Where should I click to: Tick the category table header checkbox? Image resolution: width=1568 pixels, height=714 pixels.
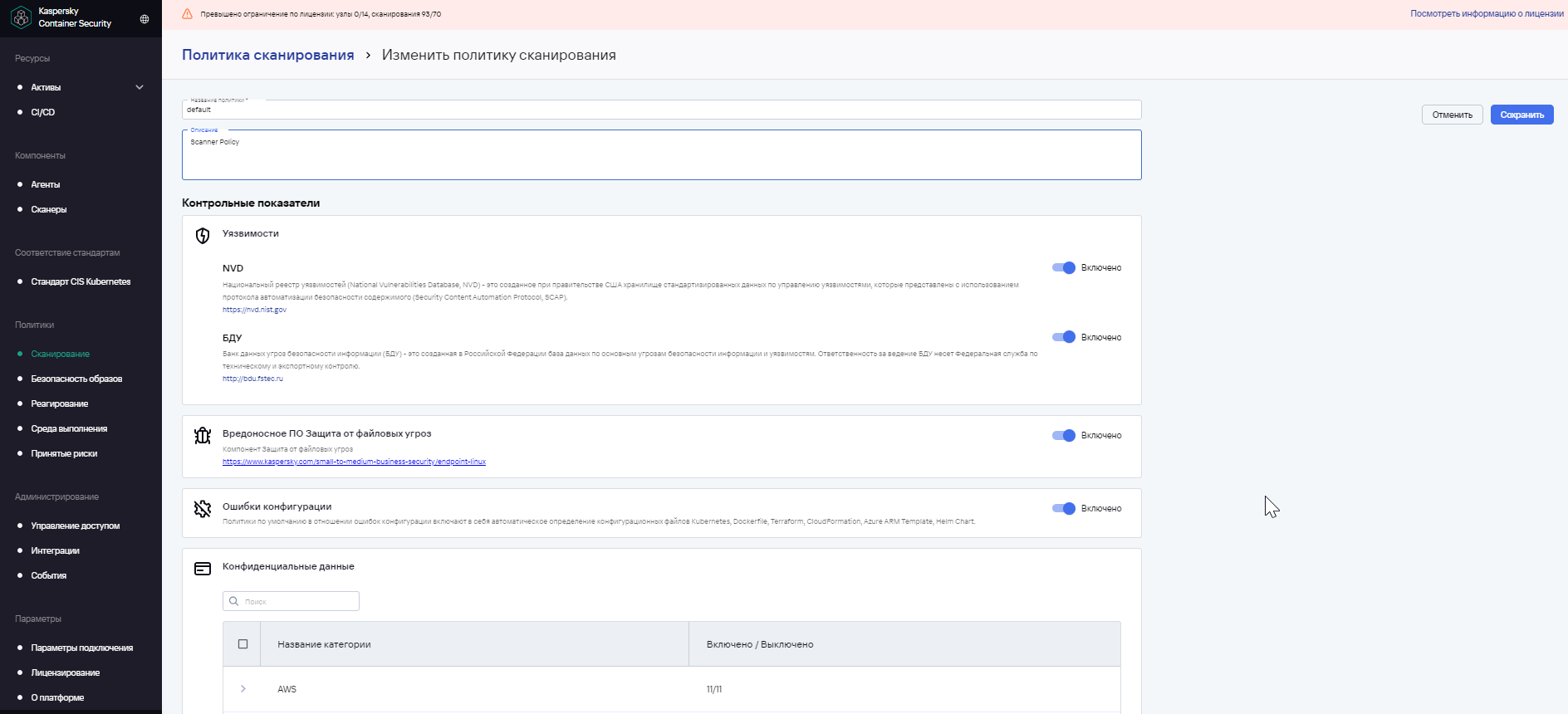pos(243,644)
